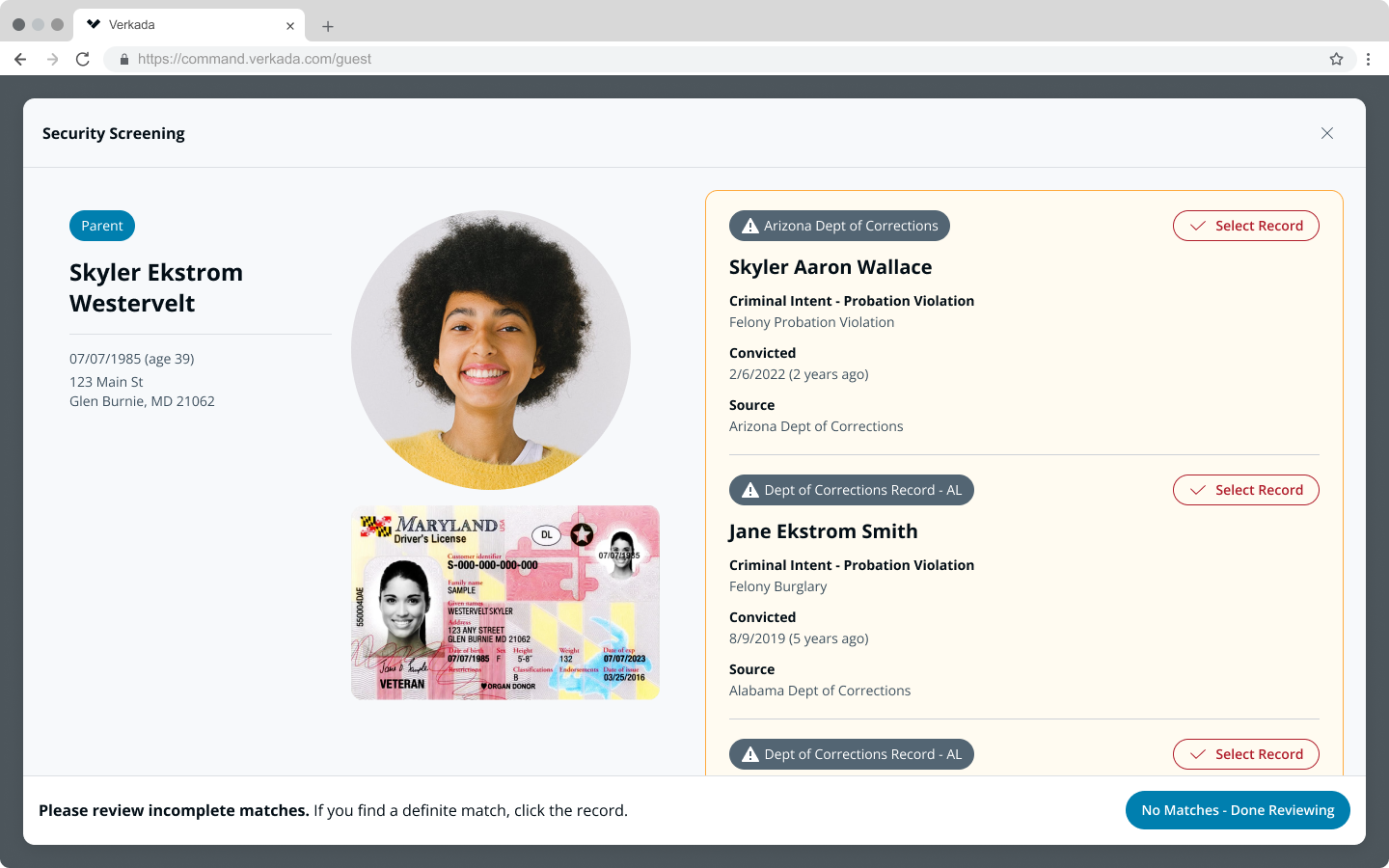This screenshot has height=868, width=1389.
Task: Click the URL address bar
Action: [675, 59]
